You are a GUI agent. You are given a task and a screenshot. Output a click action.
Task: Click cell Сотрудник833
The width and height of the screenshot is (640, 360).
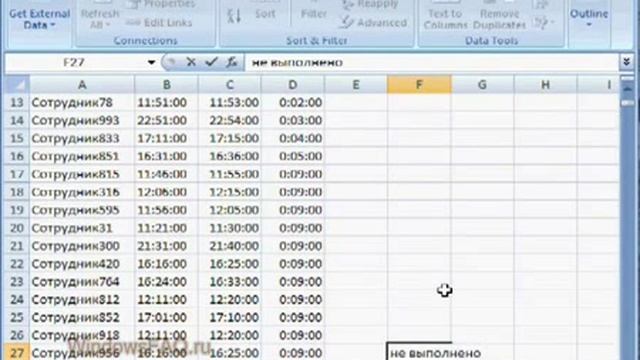pos(82,138)
